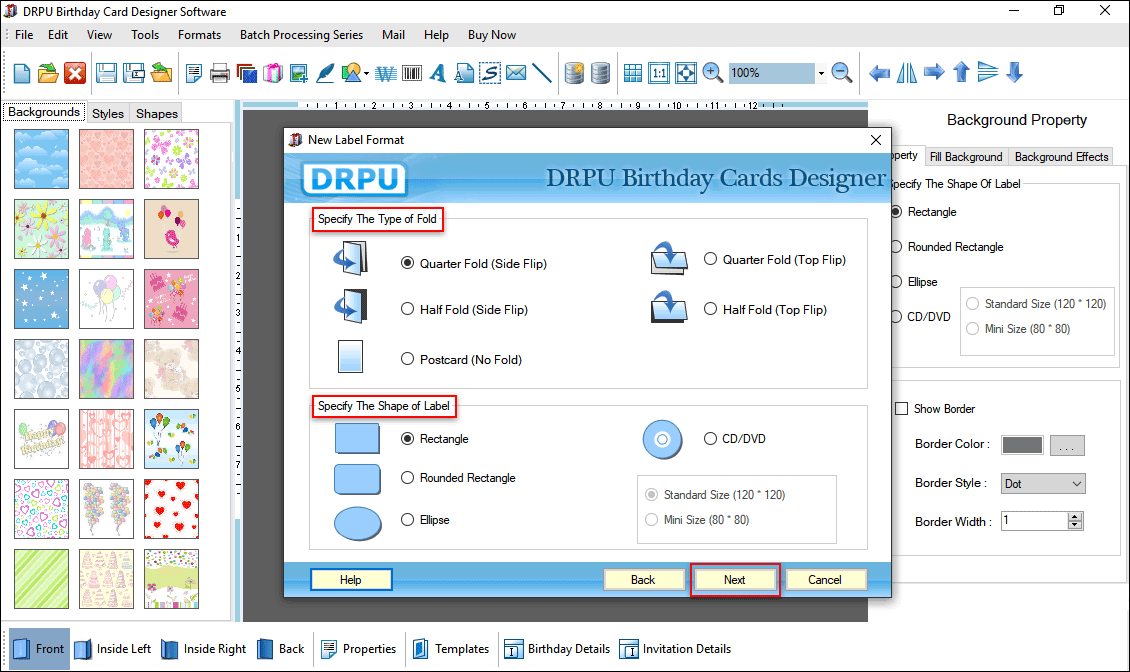
Task: Open the zoom percentage dropdown arrow
Action: pos(821,73)
